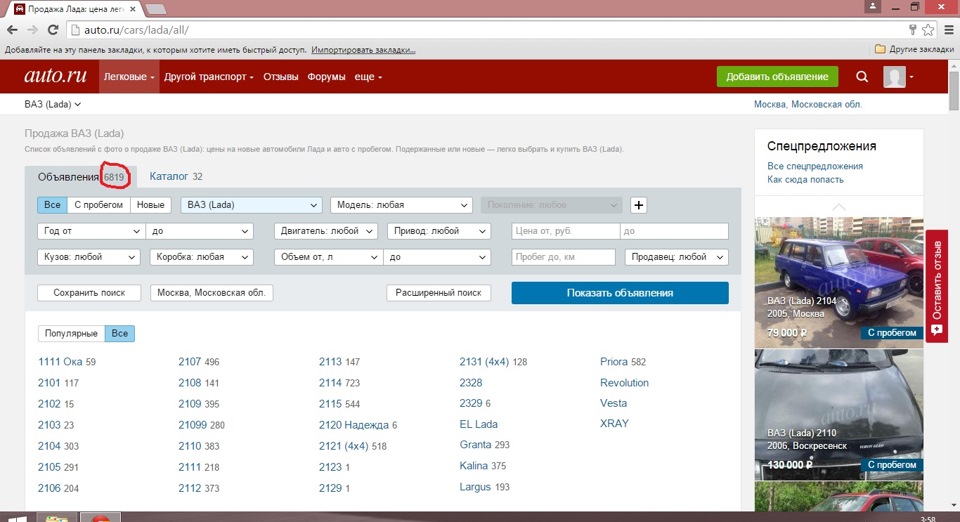Open the Модель: любая dropdown

coord(401,205)
